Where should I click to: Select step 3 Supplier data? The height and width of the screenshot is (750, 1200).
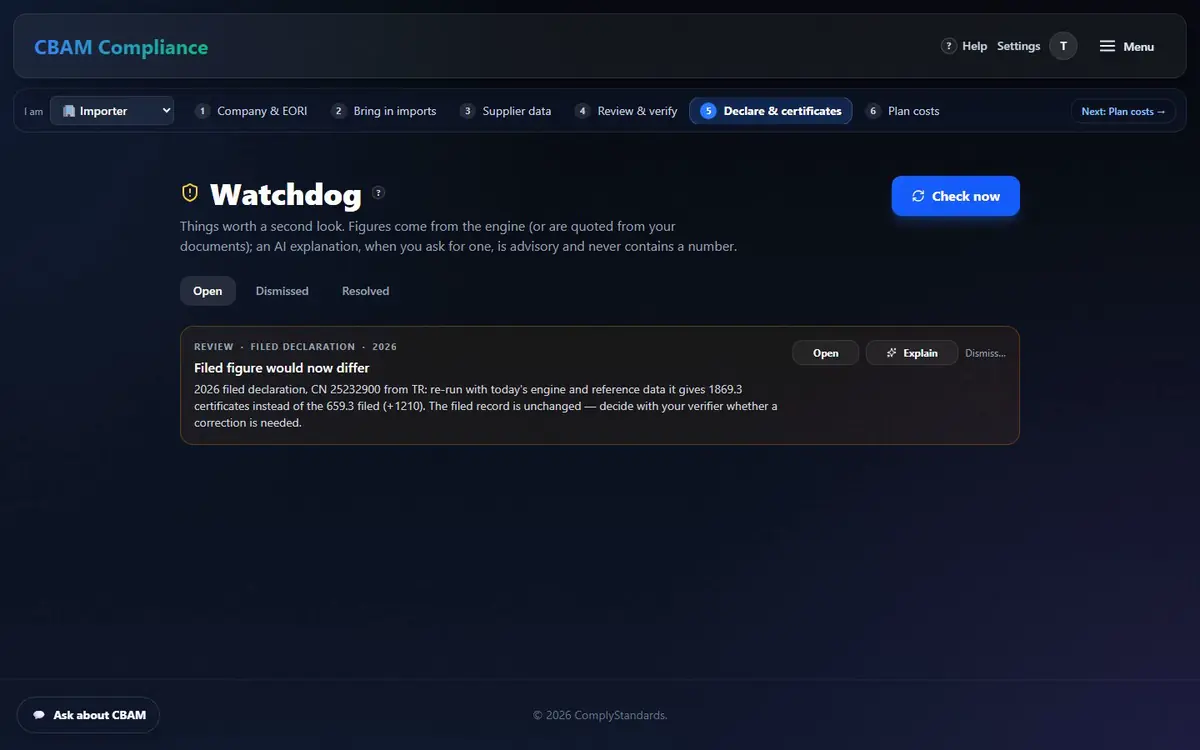(x=505, y=111)
